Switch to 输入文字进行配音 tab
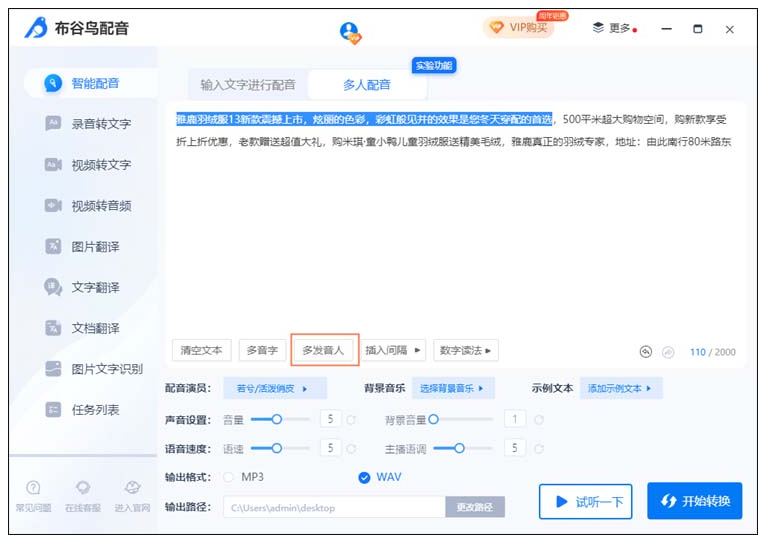The height and width of the screenshot is (543, 766). (247, 86)
